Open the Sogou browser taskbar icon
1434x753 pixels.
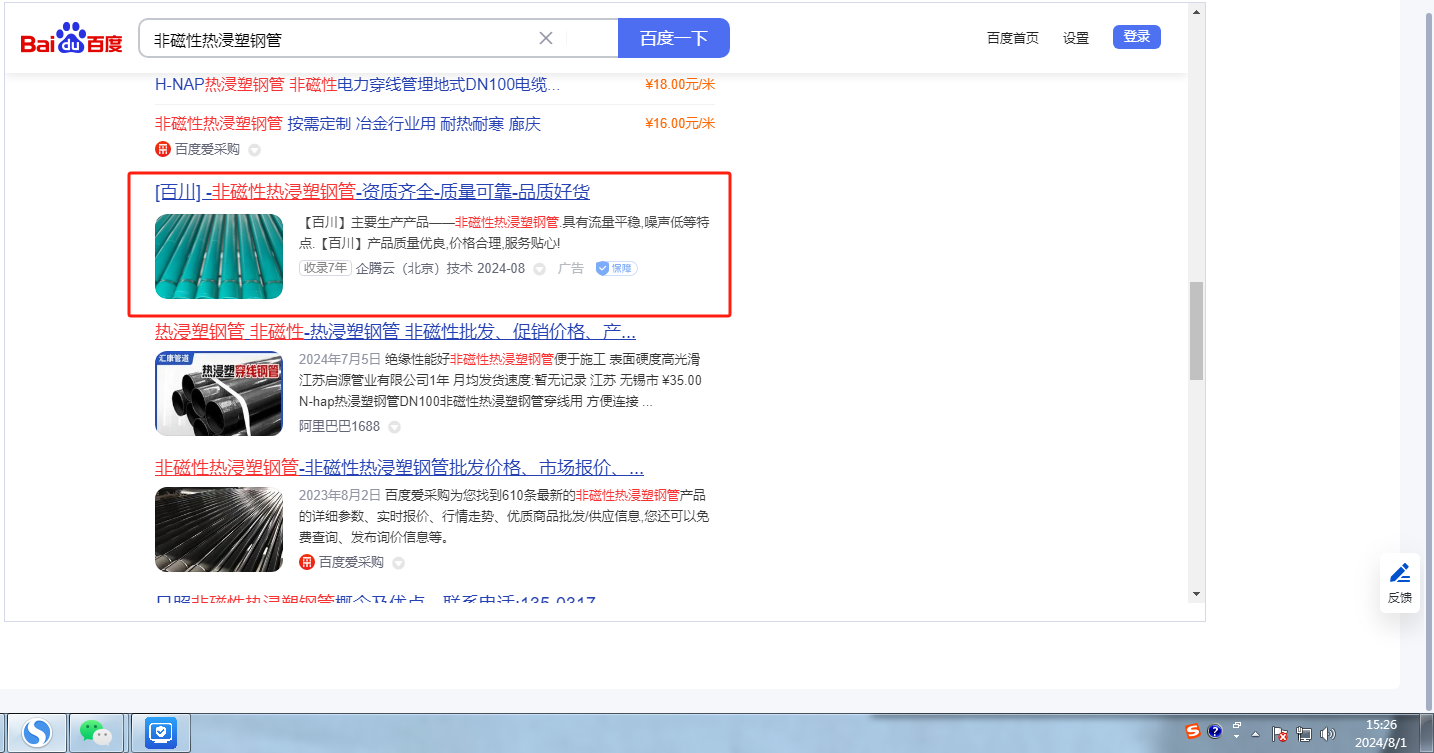[x=38, y=733]
